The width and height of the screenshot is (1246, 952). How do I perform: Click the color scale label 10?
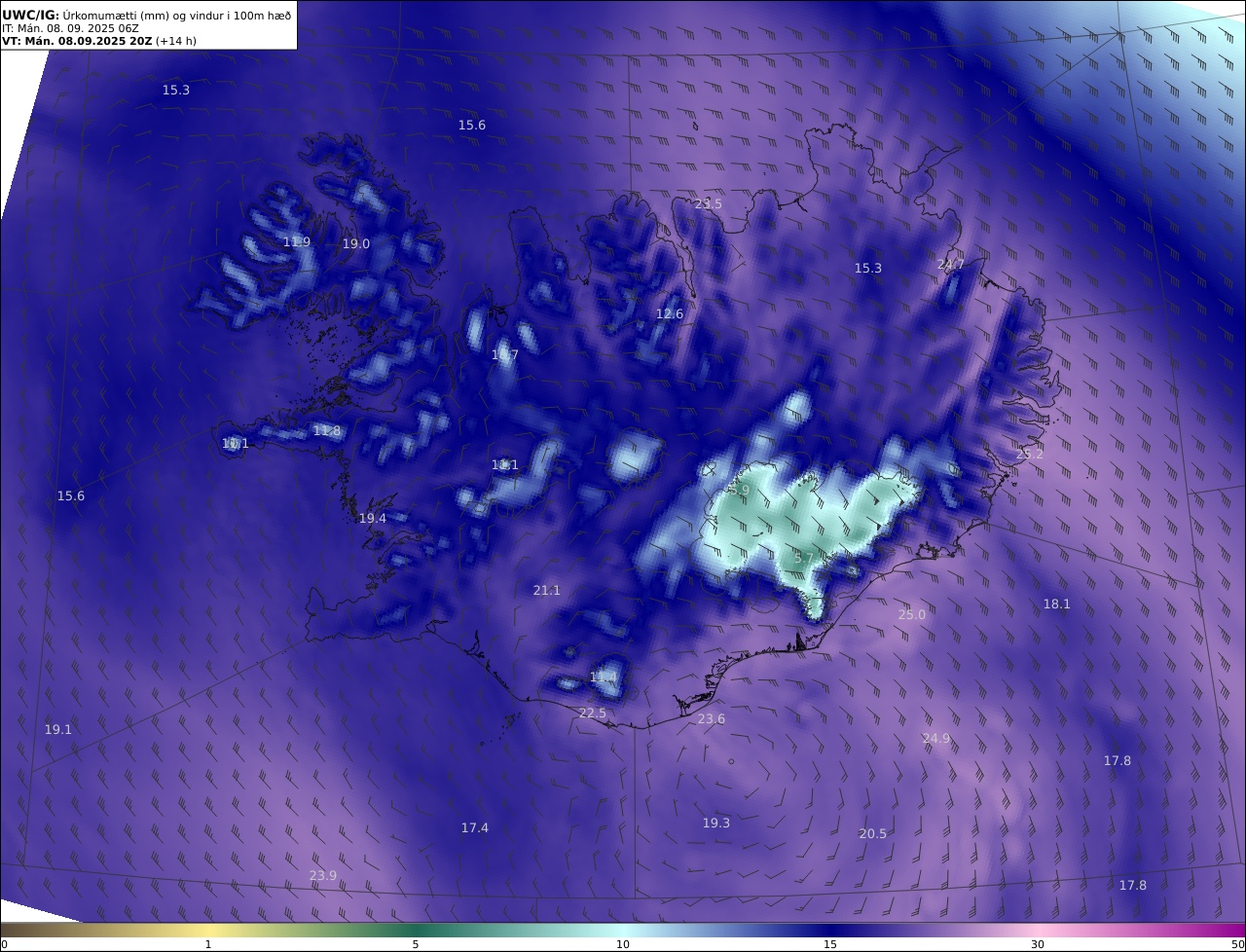[623, 945]
